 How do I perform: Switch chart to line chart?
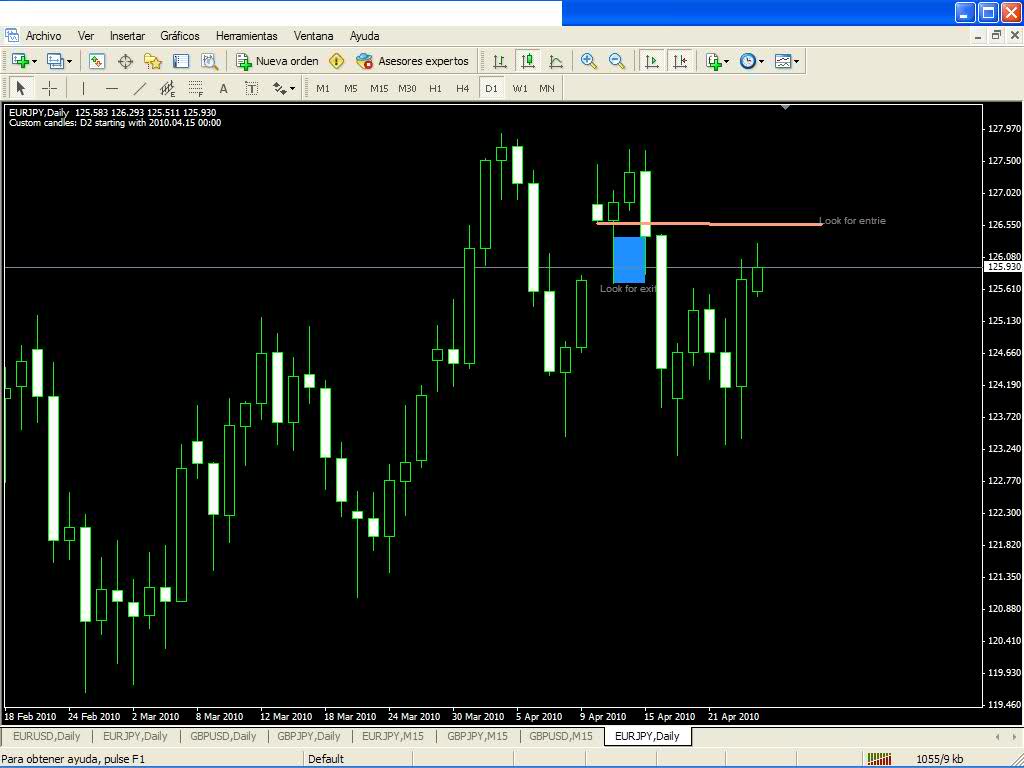pyautogui.click(x=556, y=61)
